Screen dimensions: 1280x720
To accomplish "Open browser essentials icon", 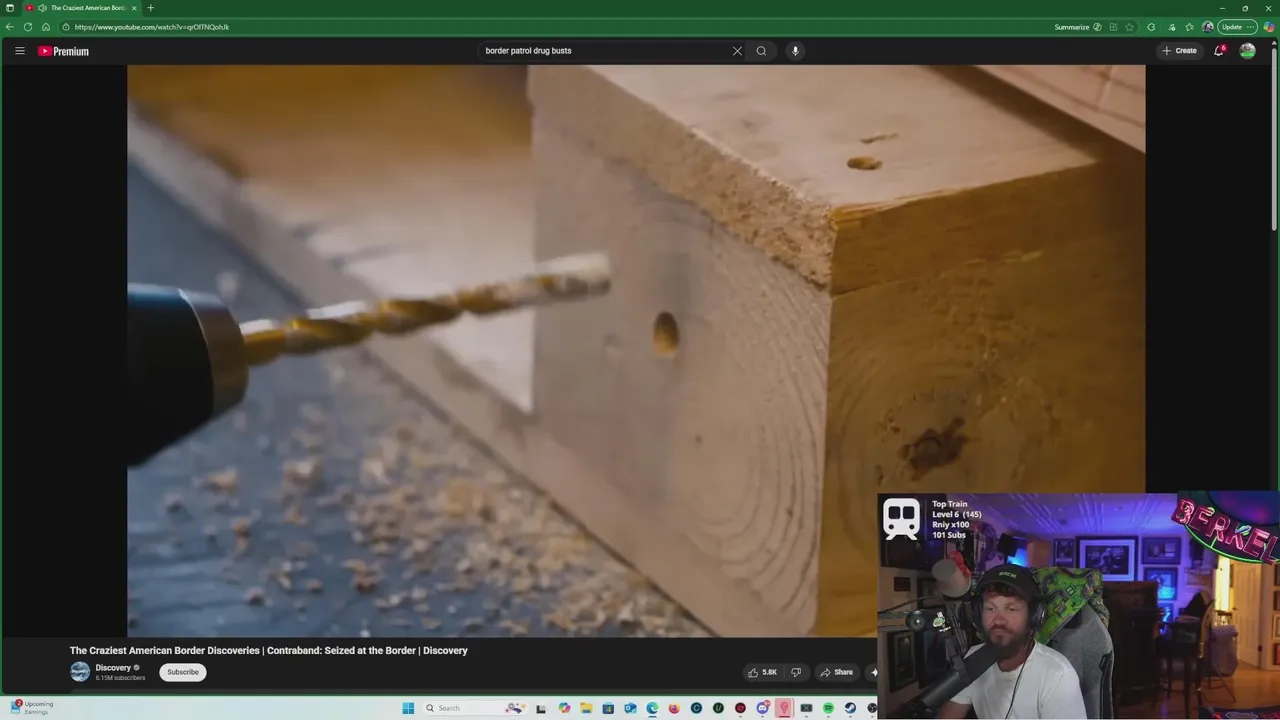I will coord(1172,27).
